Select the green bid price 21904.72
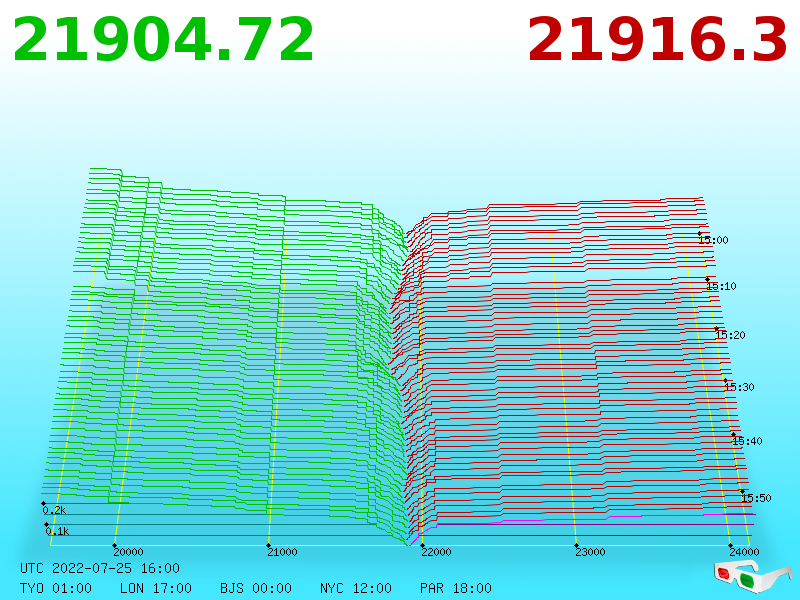 point(163,40)
